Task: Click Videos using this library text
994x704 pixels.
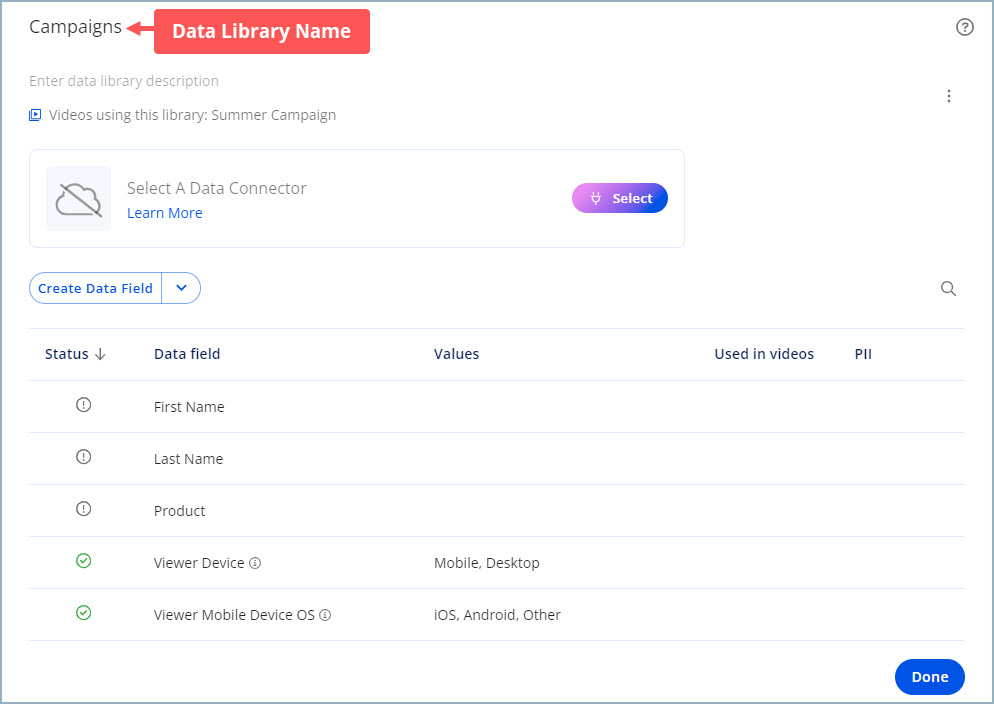Action: [193, 115]
